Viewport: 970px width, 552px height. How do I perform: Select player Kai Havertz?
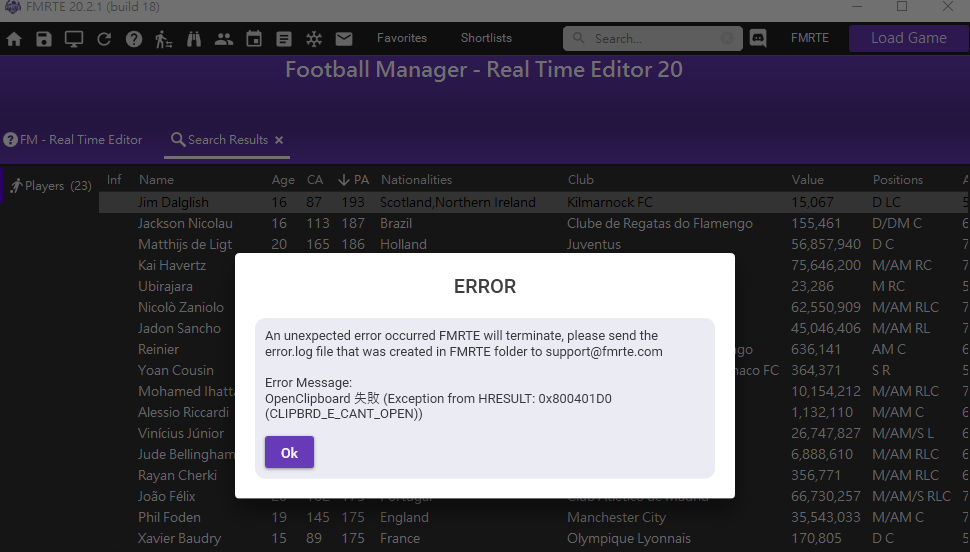172,265
